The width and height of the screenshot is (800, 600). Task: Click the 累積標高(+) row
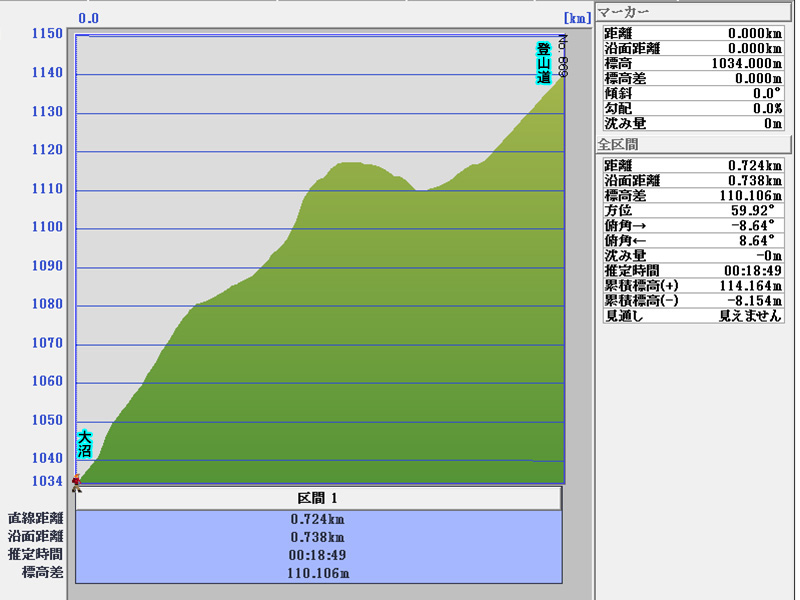point(694,286)
